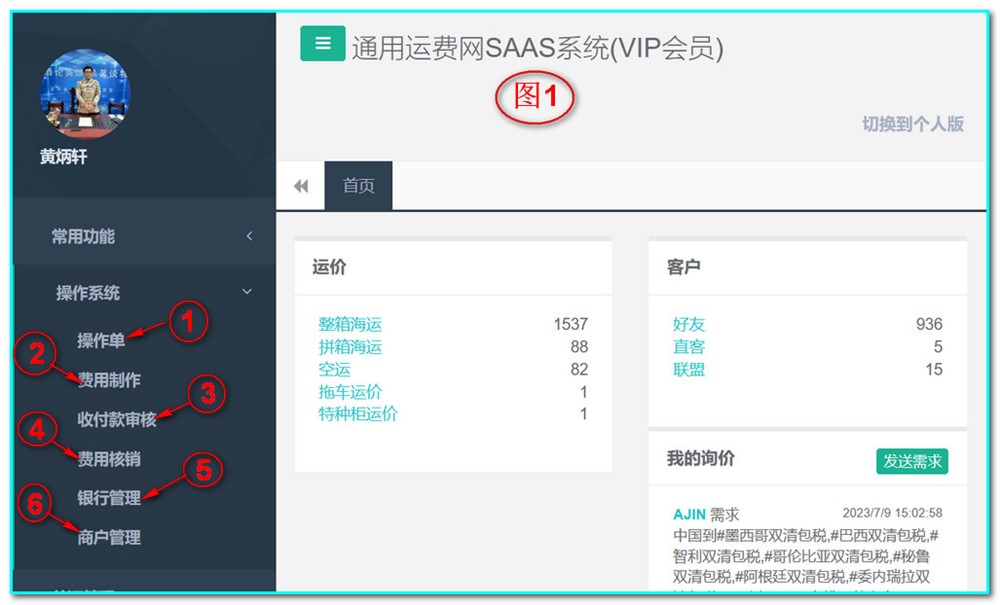Click the AJIN inquiry sender name
The height and width of the screenshot is (605, 1000).
(689, 514)
